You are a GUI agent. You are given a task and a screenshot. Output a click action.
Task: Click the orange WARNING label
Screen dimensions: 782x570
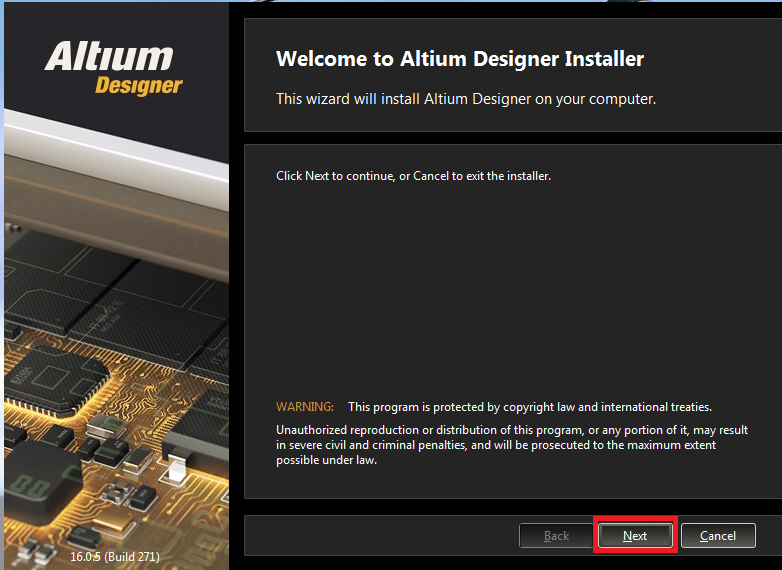point(305,407)
